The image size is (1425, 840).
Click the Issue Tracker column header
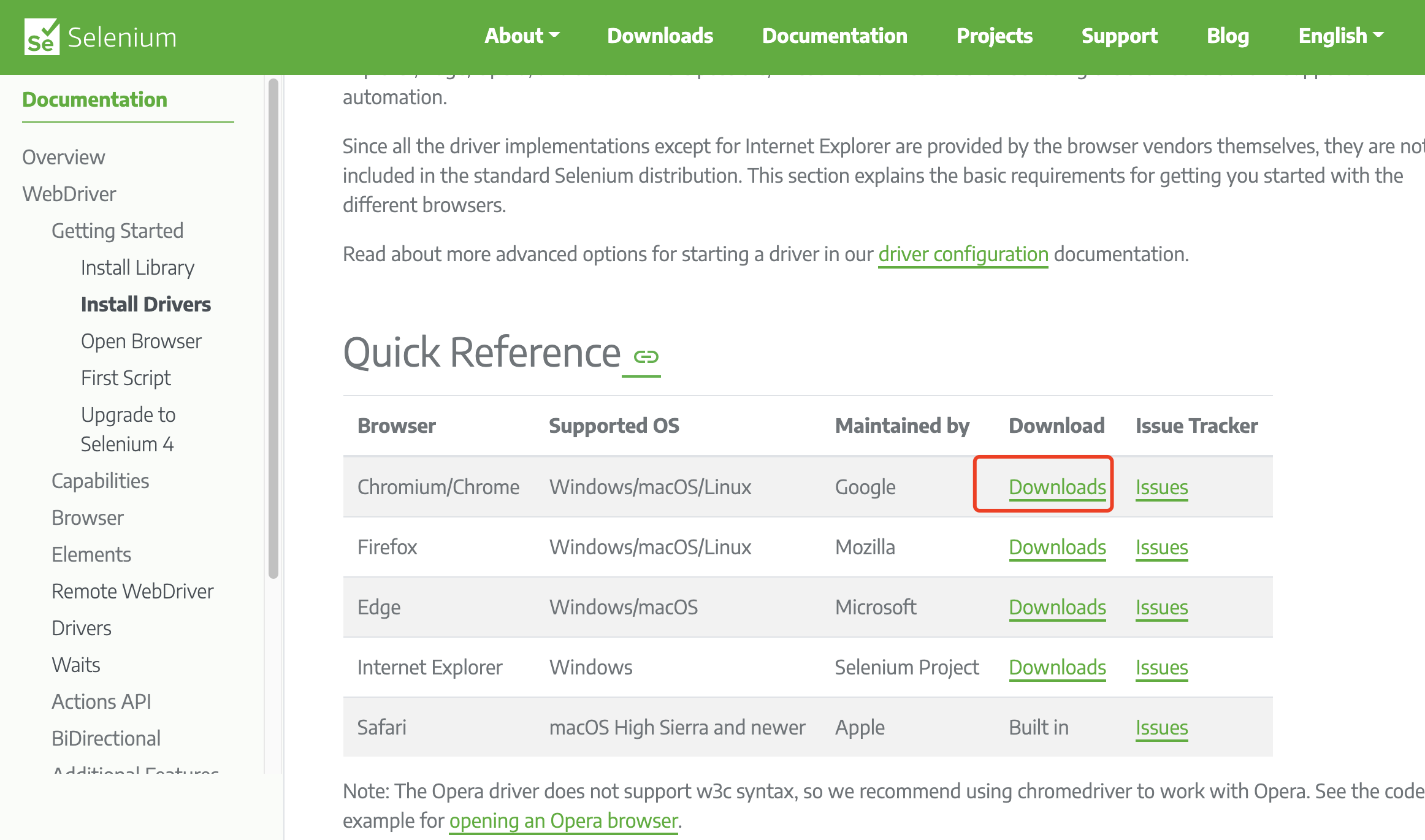click(1196, 426)
